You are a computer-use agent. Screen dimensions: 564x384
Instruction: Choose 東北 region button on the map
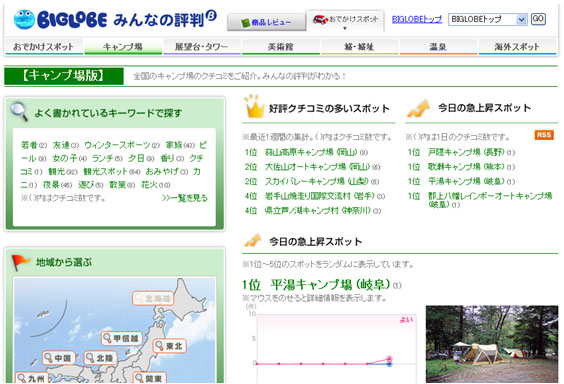(x=169, y=346)
